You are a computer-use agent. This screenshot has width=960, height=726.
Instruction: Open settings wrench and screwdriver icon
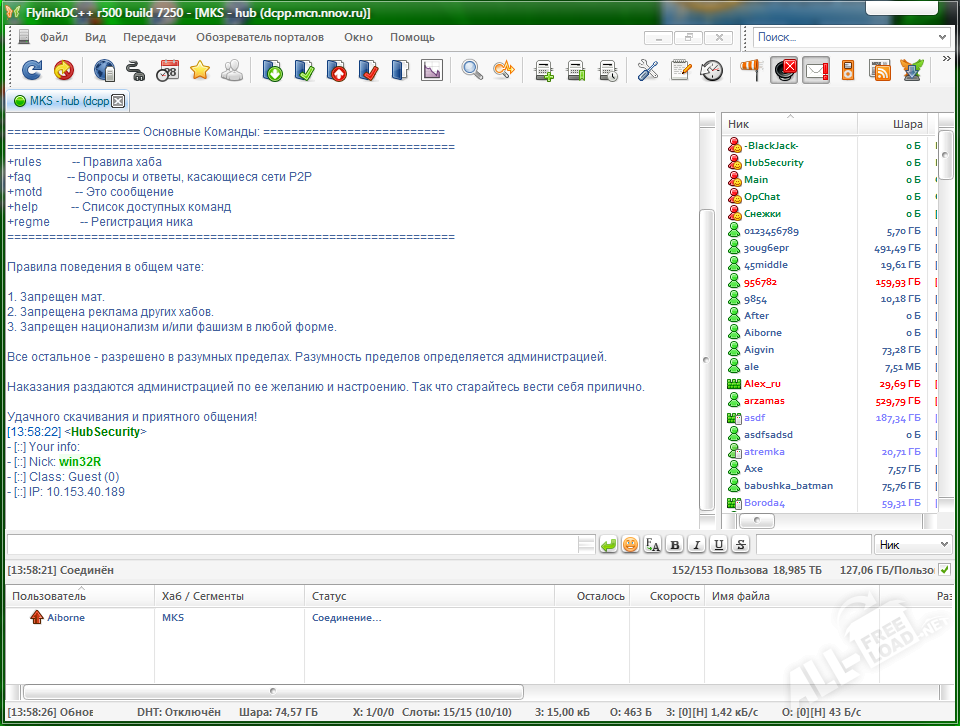coord(648,70)
